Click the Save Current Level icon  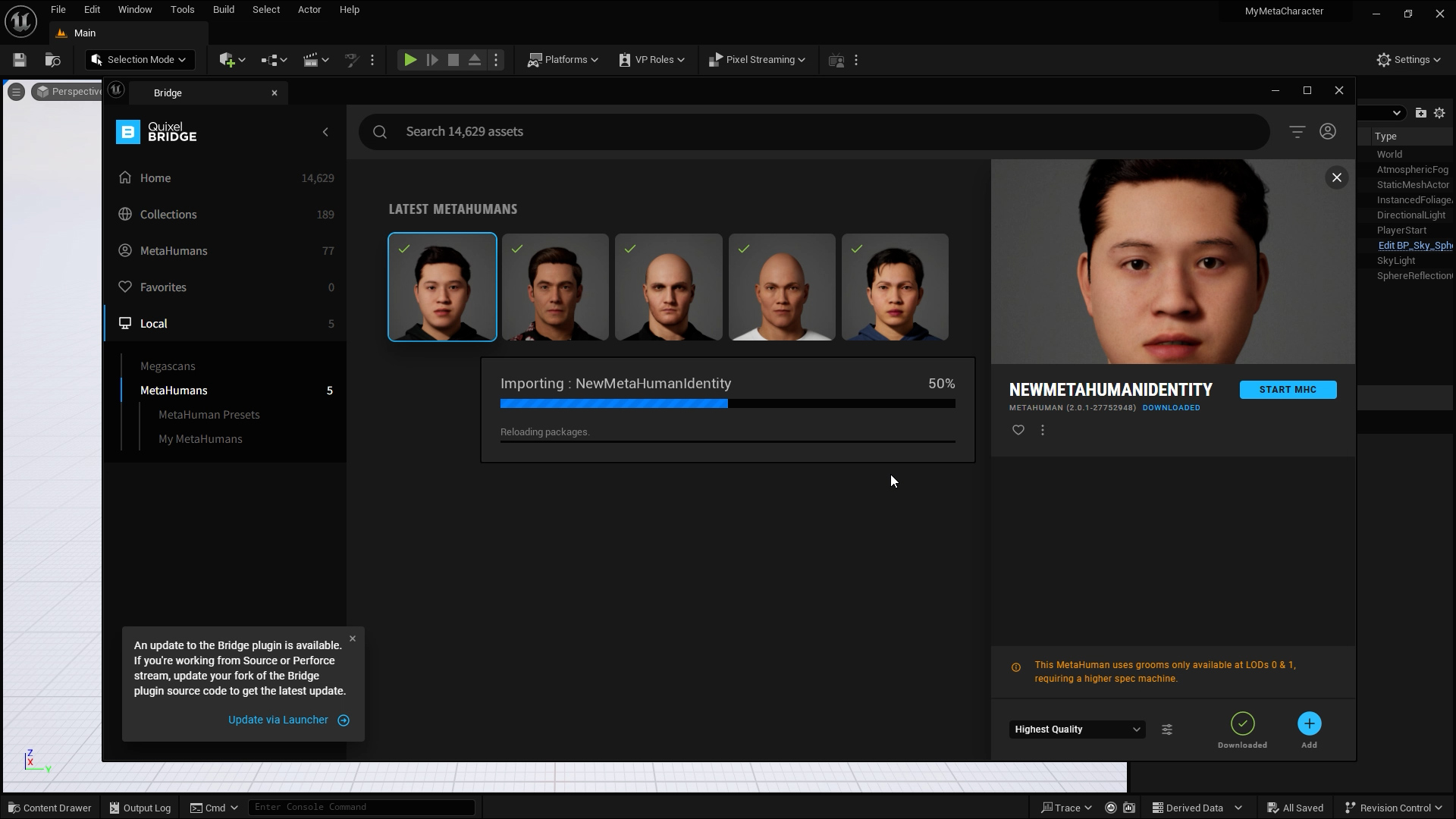tap(19, 59)
